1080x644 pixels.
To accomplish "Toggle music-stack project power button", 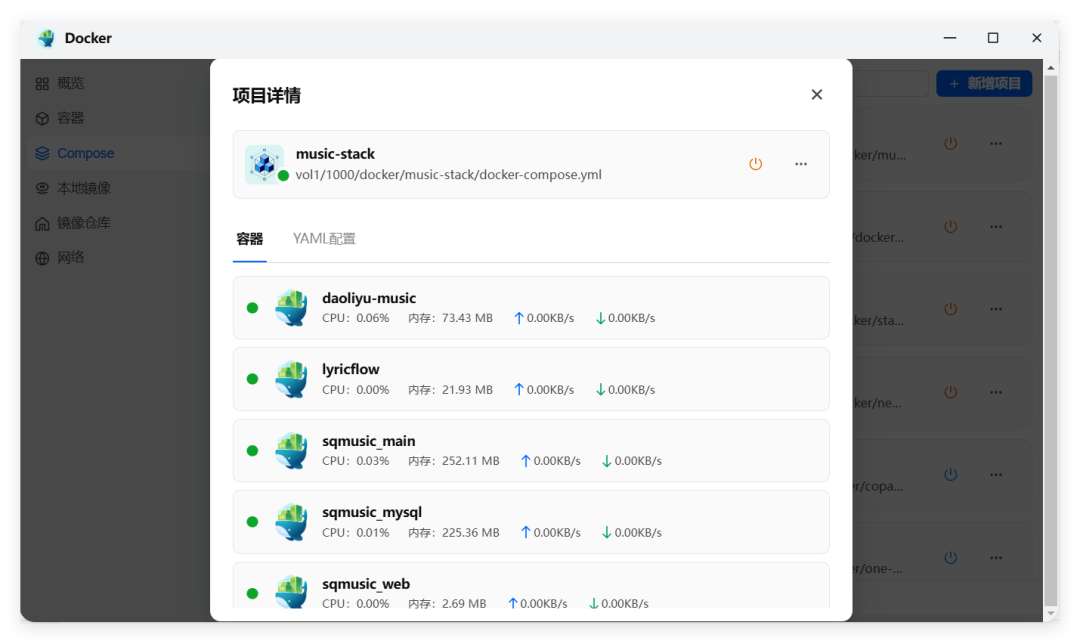I will point(756,164).
